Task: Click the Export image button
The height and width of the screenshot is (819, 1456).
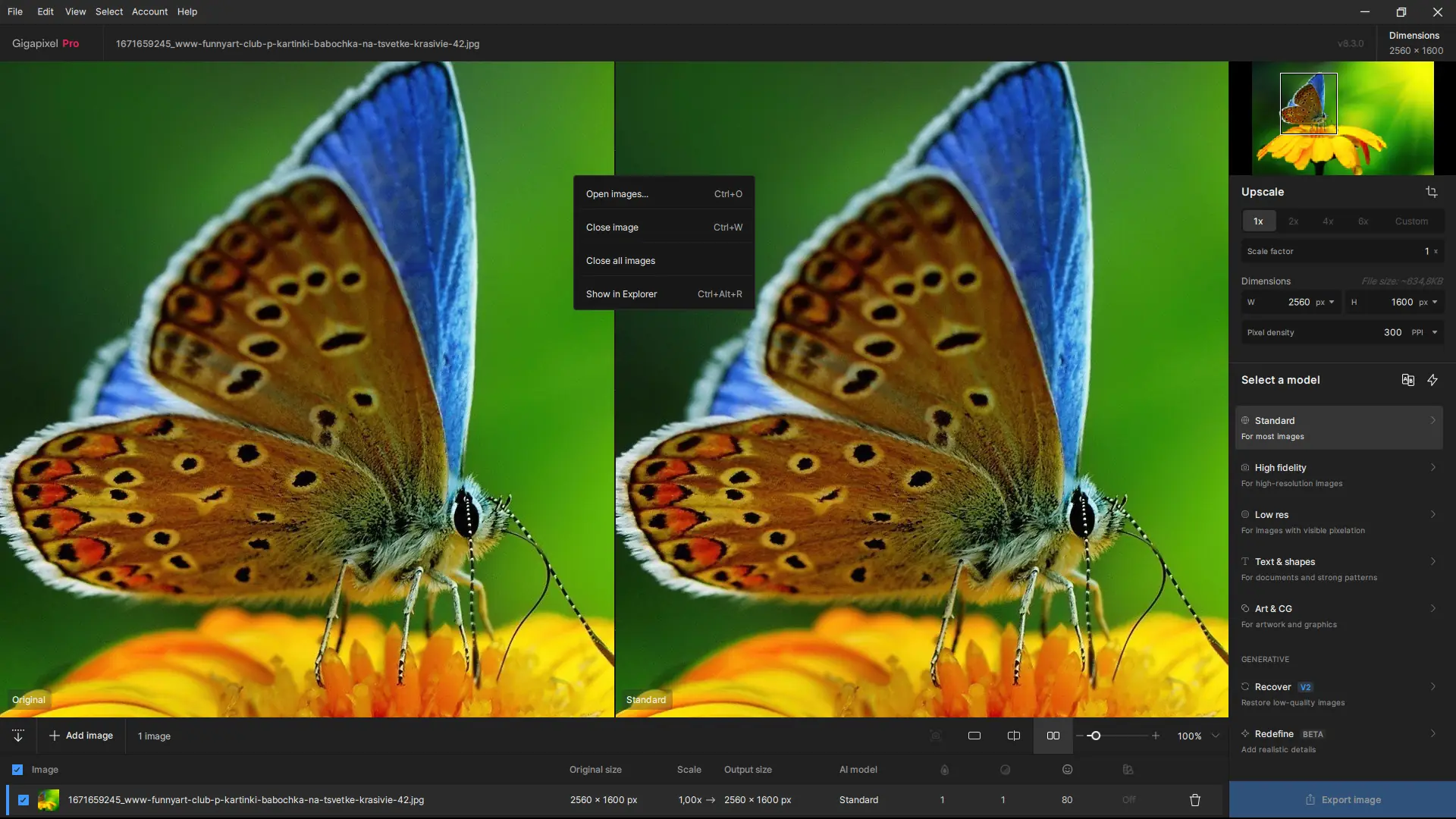Action: coord(1342,799)
